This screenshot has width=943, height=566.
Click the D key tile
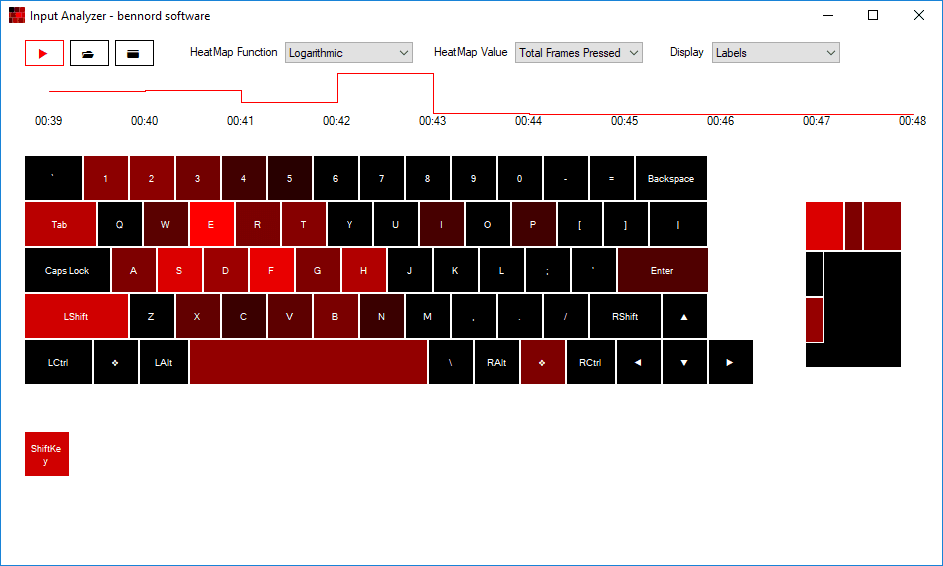(226, 271)
